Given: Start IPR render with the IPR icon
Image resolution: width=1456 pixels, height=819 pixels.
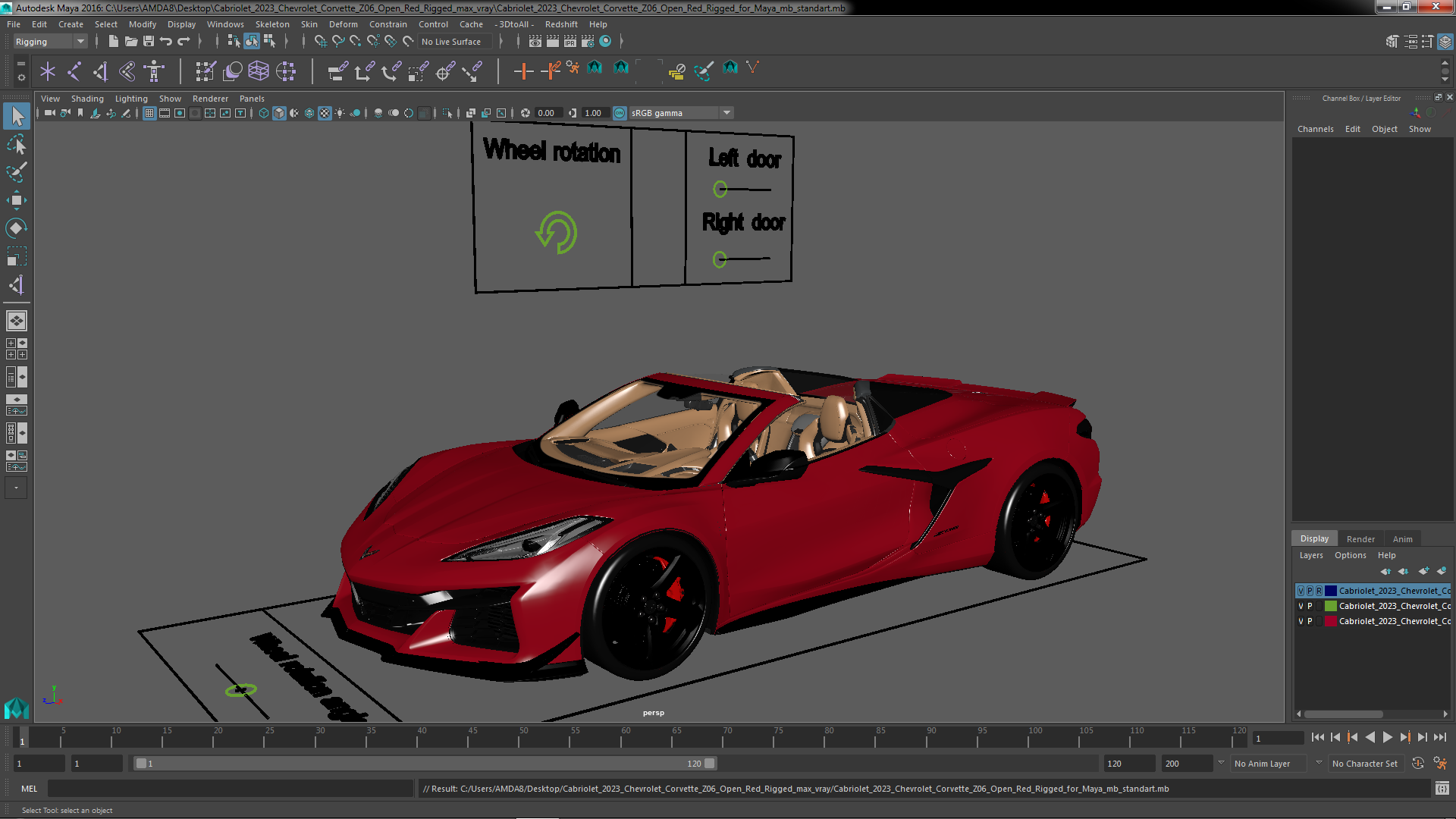Looking at the screenshot, I should point(570,41).
